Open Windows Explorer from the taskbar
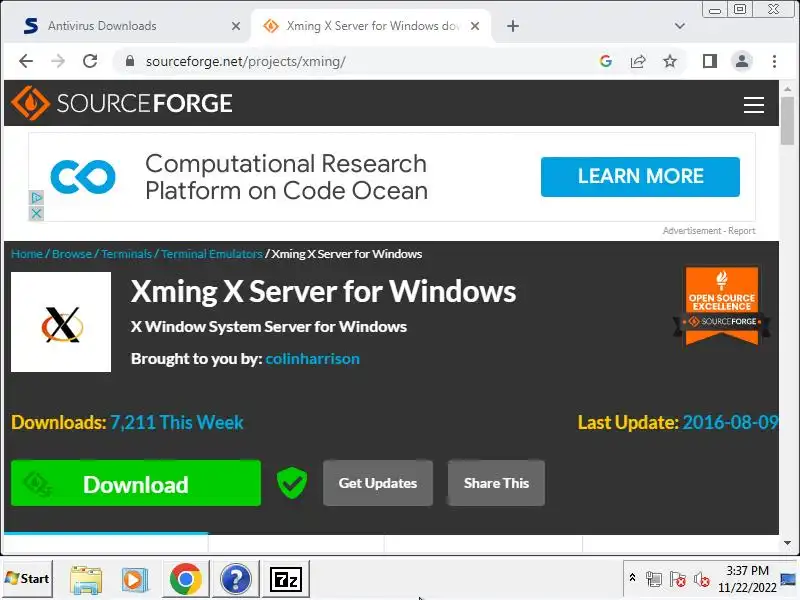 coord(86,580)
